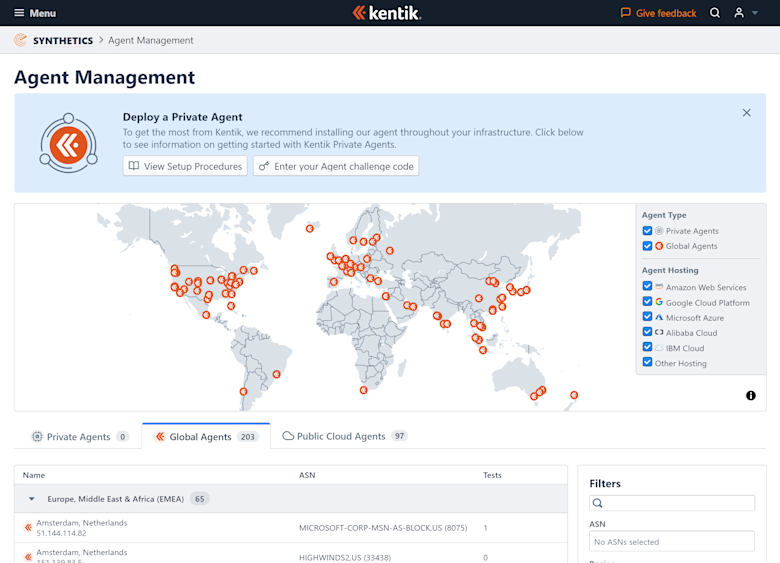
Task: Click the ASN column header
Action: [x=307, y=475]
